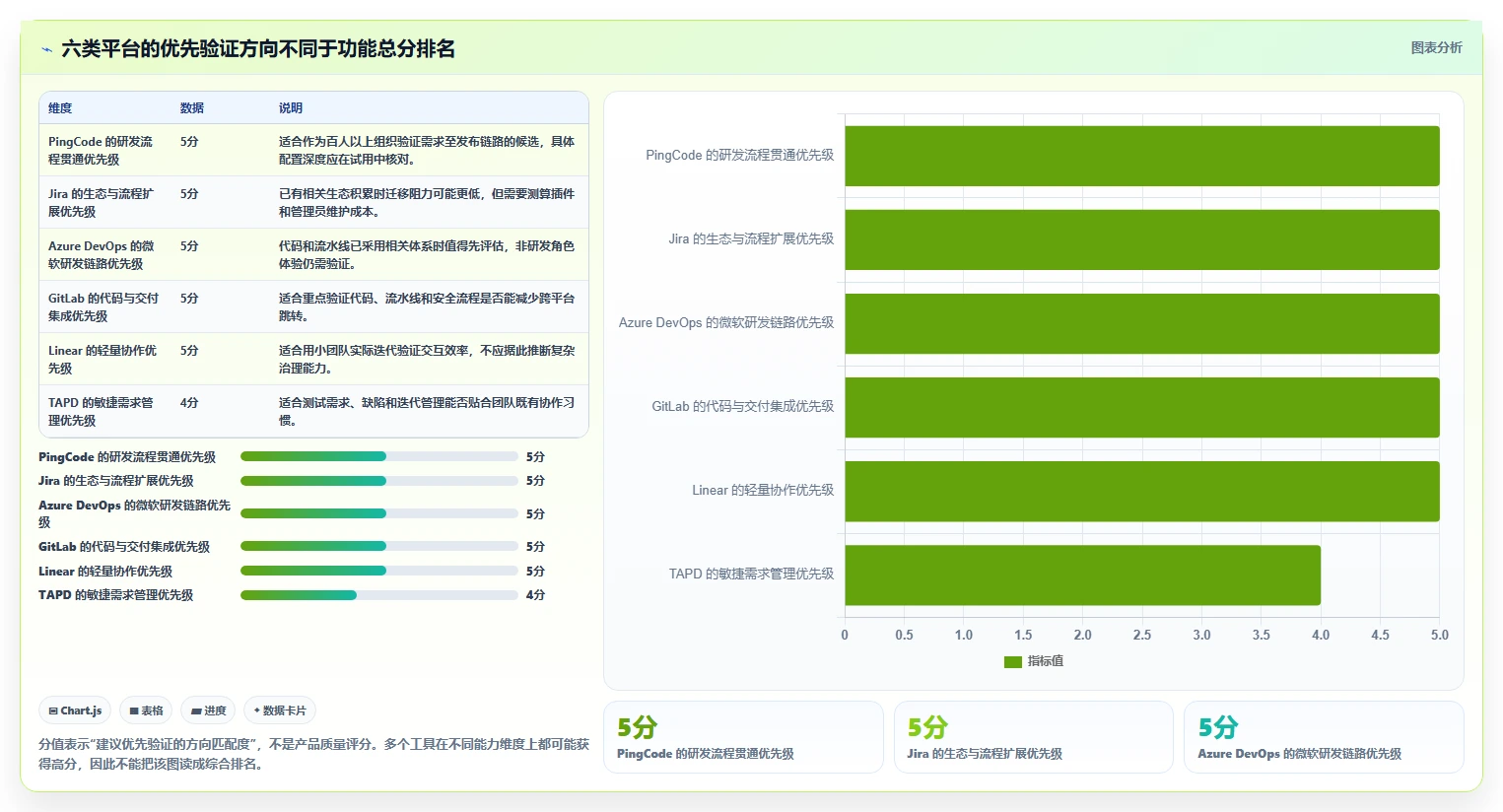Image resolution: width=1503 pixels, height=812 pixels.
Task: Click the Linear progress bar
Action: [x=379, y=571]
